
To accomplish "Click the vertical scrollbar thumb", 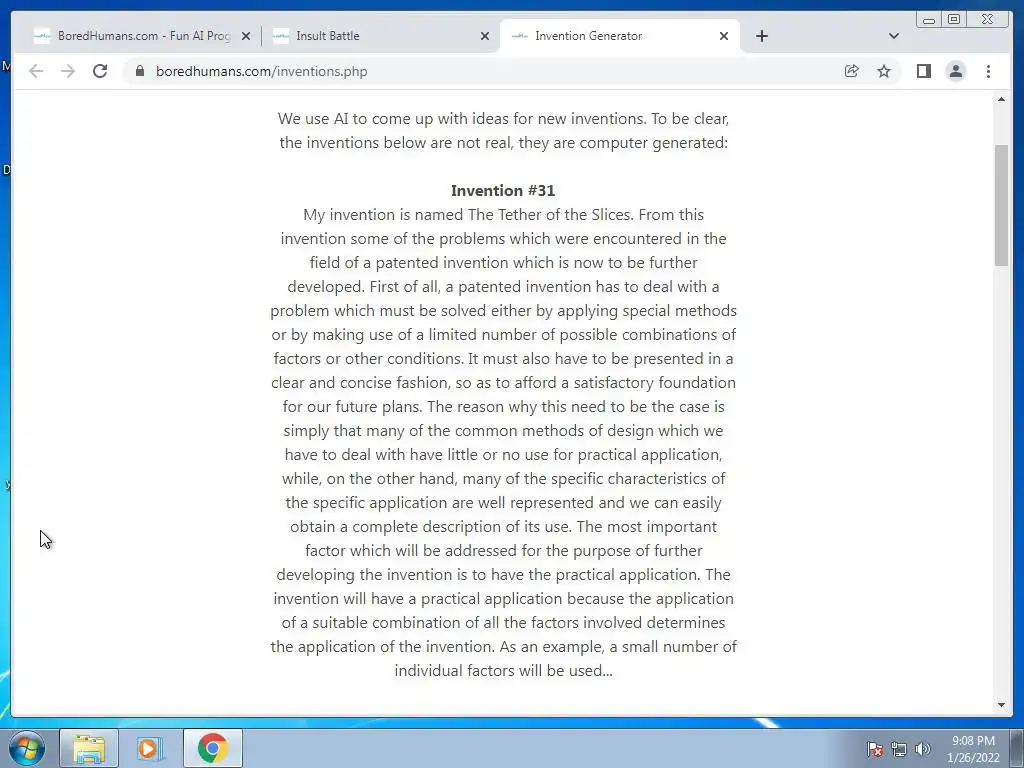I will (1001, 205).
